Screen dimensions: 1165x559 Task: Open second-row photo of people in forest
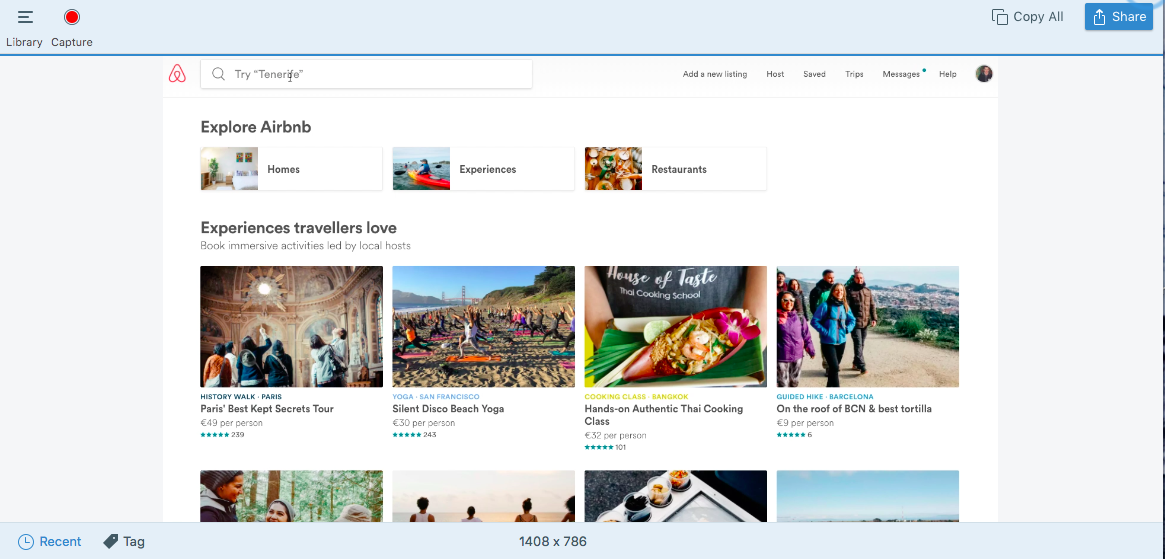[x=291, y=496]
